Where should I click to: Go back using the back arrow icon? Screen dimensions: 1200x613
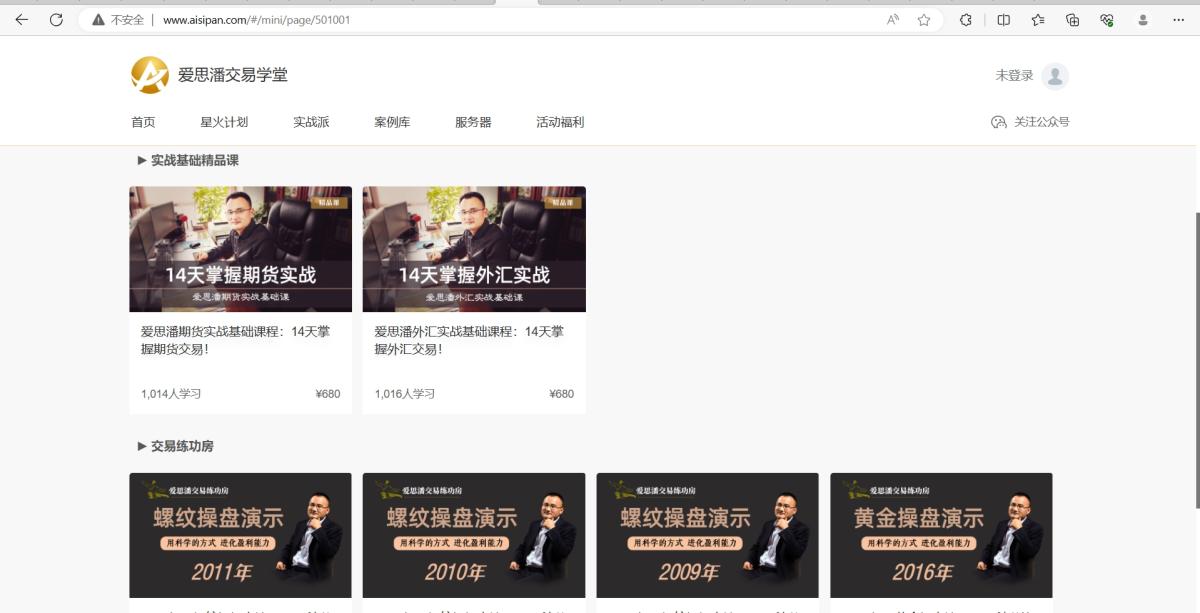pos(22,19)
